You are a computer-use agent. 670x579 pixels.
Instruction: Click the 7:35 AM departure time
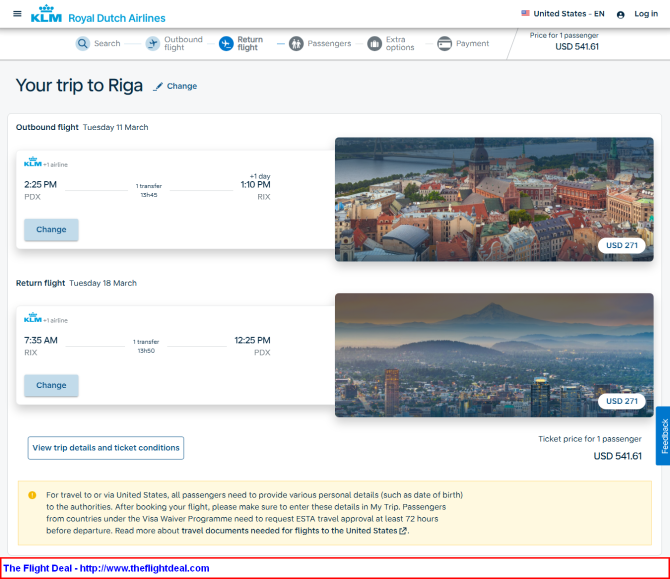[41, 340]
